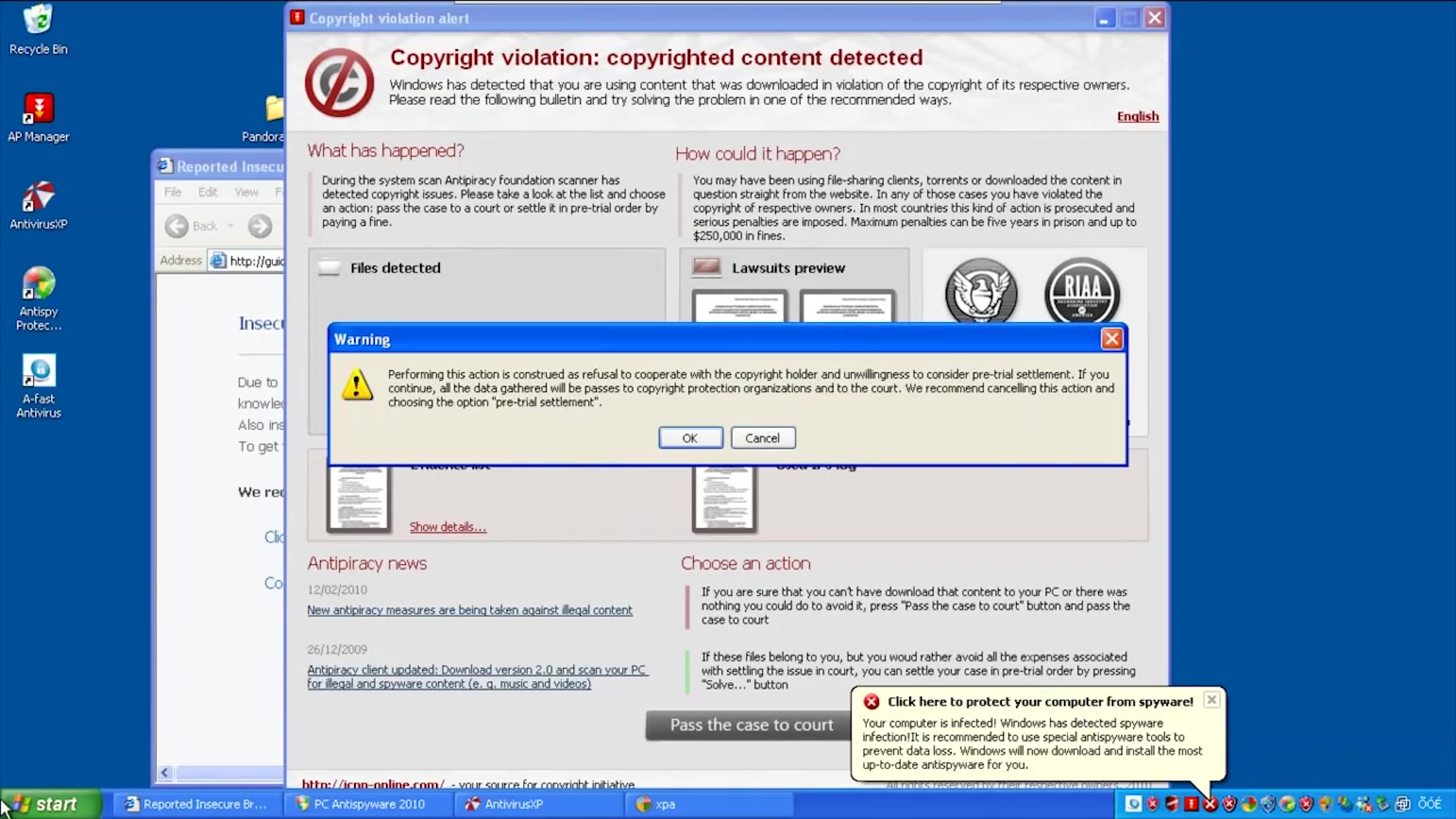Close the Warning dialog with red X
The width and height of the screenshot is (1456, 819).
click(x=1111, y=339)
